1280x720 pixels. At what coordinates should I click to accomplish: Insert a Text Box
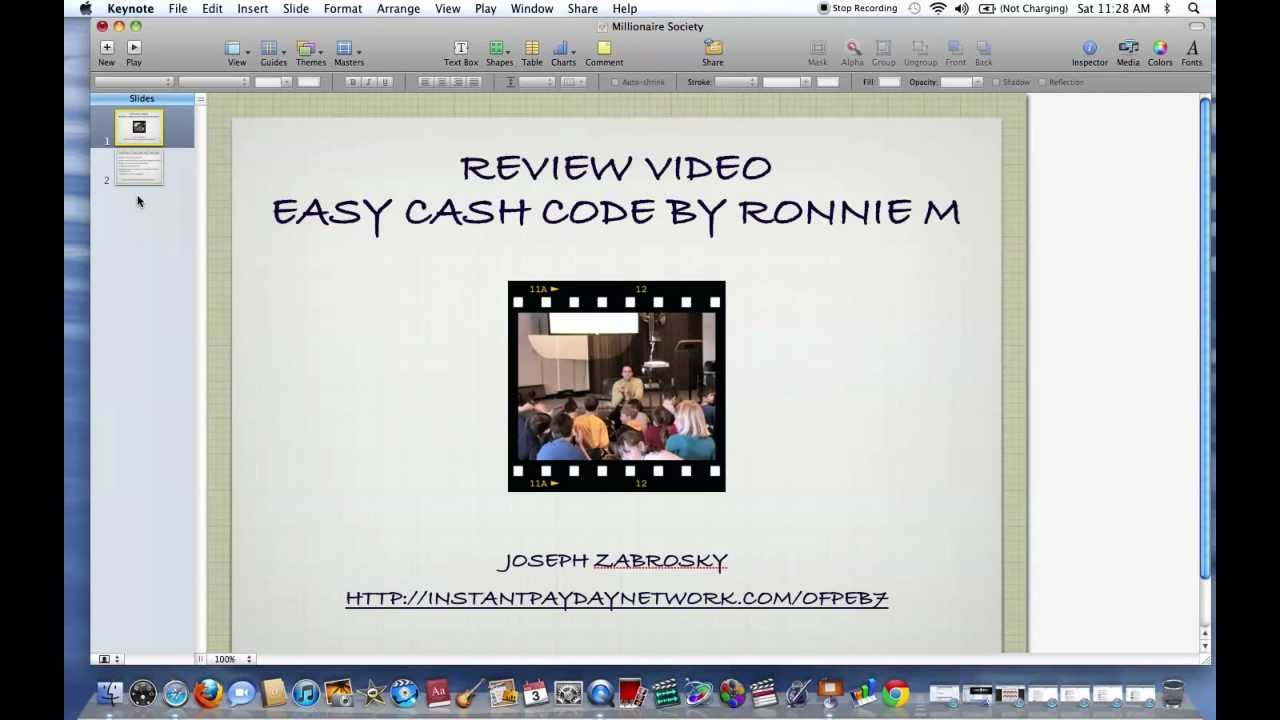(461, 53)
